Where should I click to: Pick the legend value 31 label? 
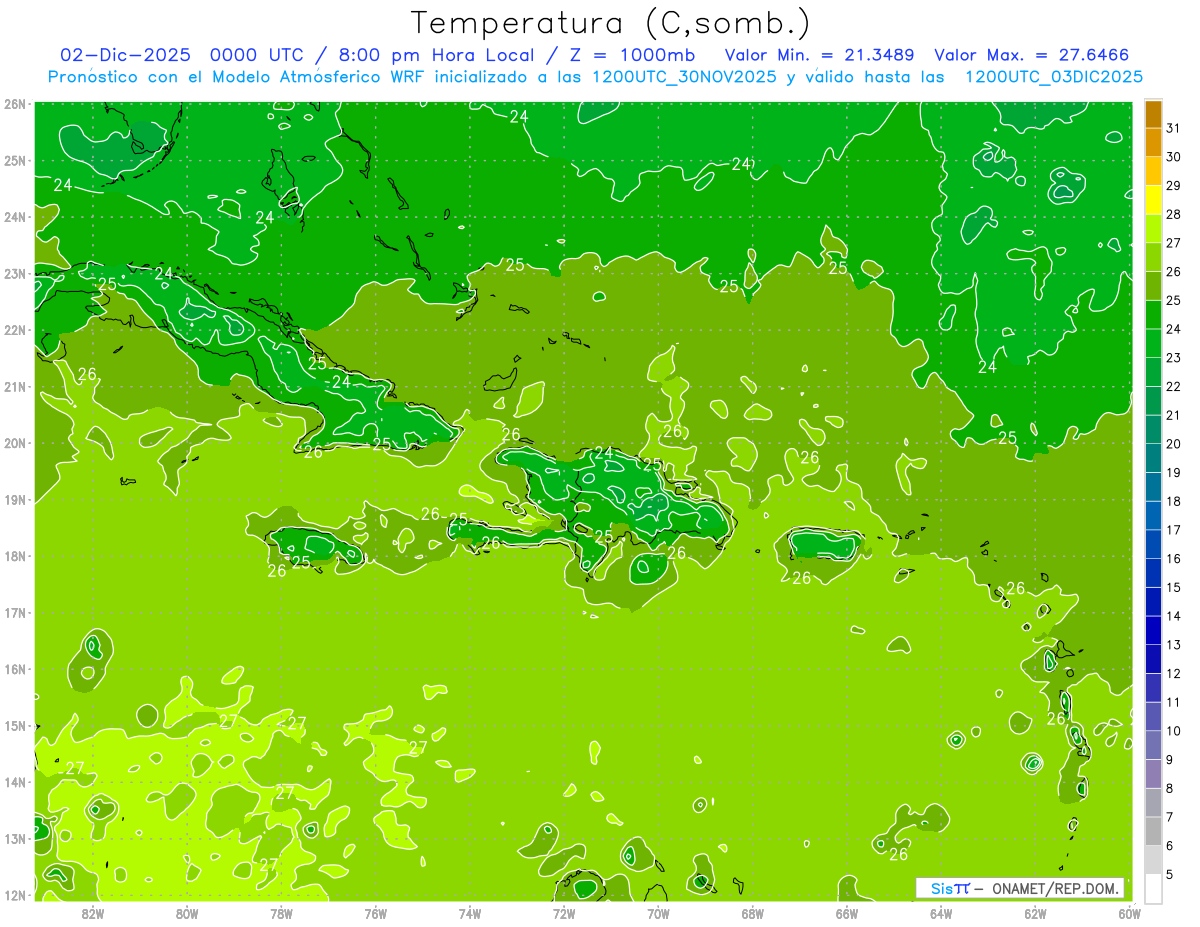click(x=1174, y=128)
